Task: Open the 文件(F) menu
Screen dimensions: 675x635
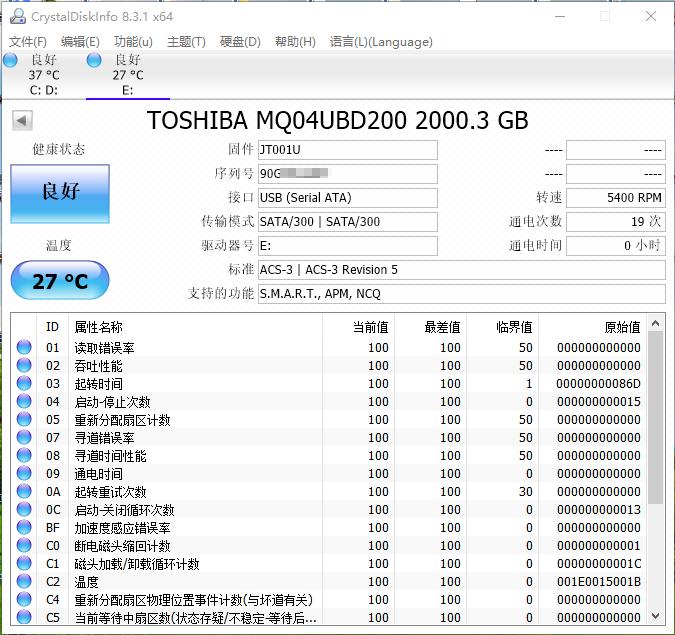Action: tap(28, 42)
